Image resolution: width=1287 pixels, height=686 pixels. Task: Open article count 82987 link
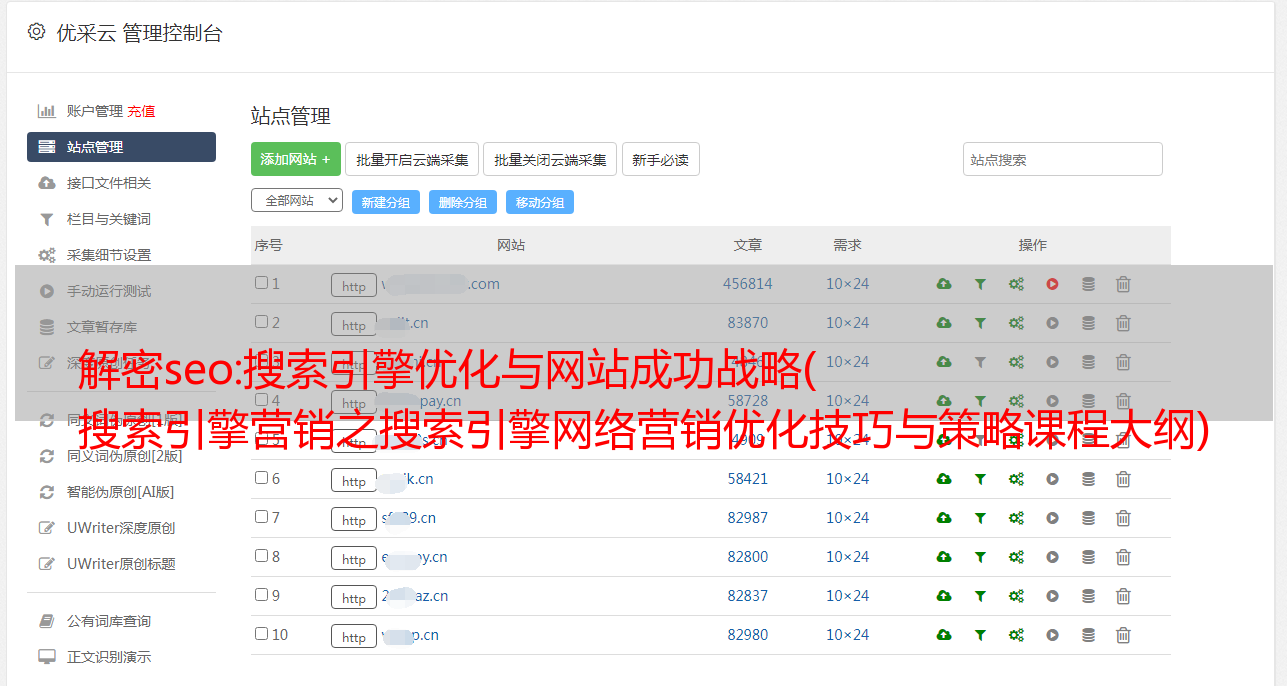coord(748,518)
